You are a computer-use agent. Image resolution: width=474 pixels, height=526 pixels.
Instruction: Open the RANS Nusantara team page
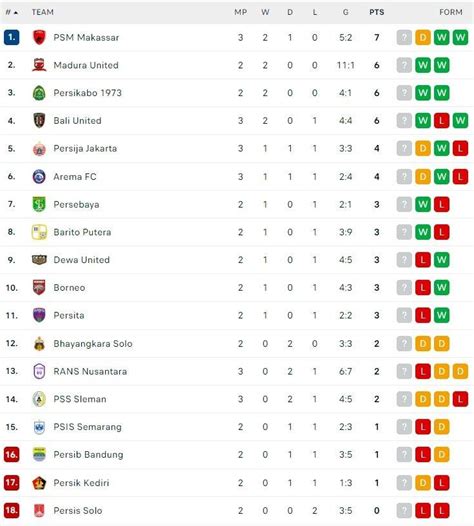(x=90, y=371)
